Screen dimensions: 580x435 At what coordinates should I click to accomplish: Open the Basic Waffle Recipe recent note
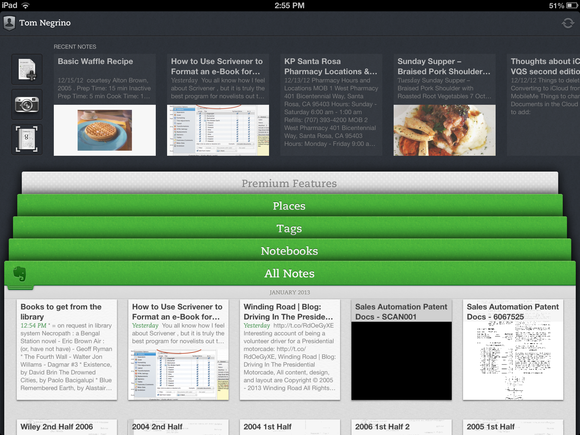click(105, 105)
